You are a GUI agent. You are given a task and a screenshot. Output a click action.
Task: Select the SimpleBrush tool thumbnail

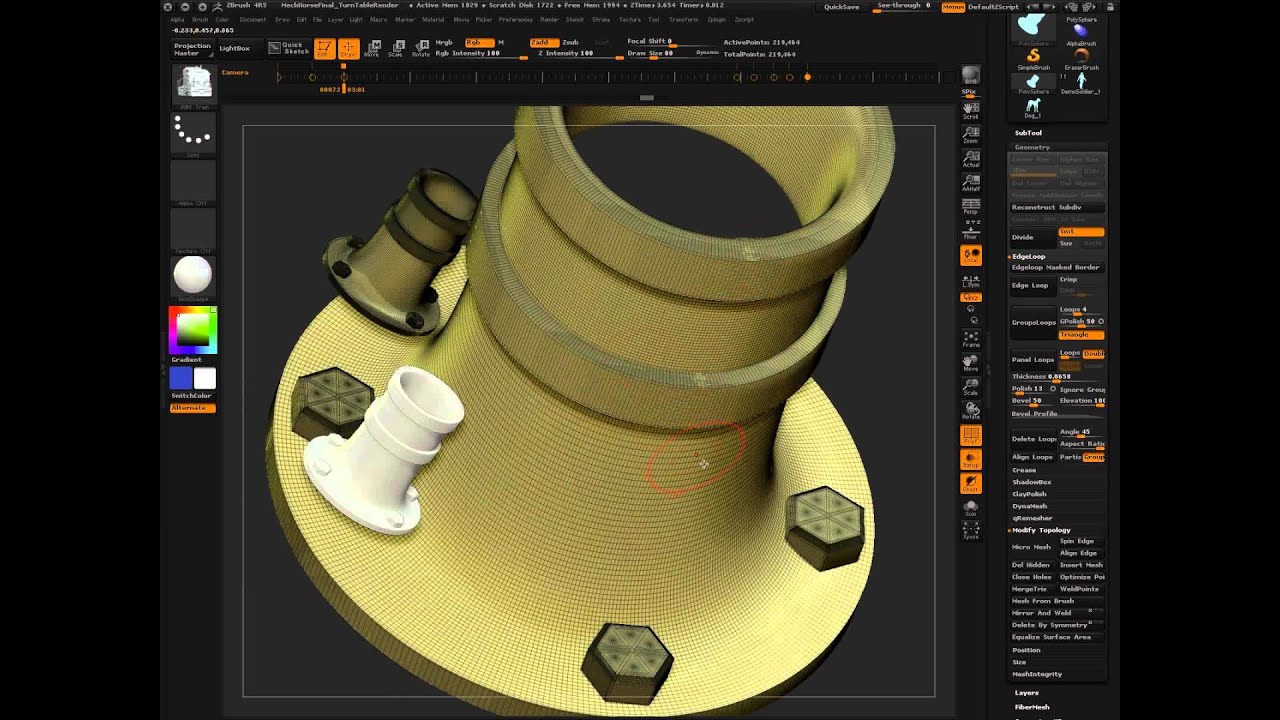point(1033,57)
